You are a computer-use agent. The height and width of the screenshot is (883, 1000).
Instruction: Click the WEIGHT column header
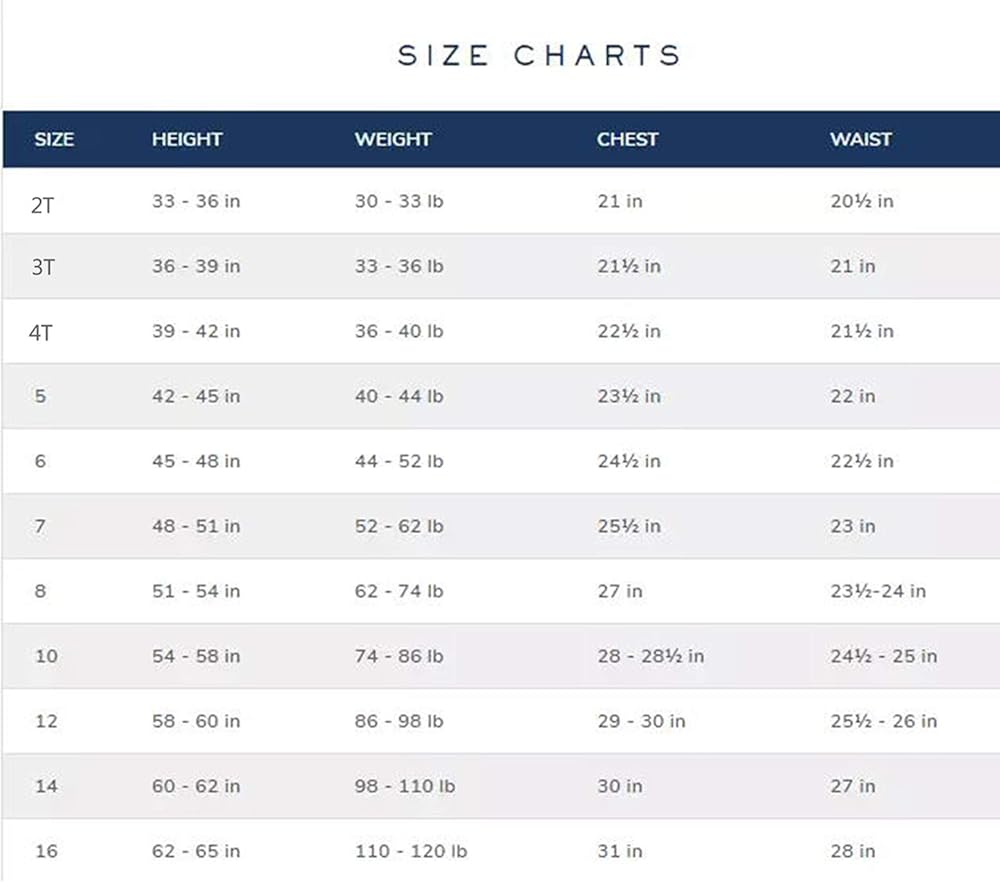(393, 140)
